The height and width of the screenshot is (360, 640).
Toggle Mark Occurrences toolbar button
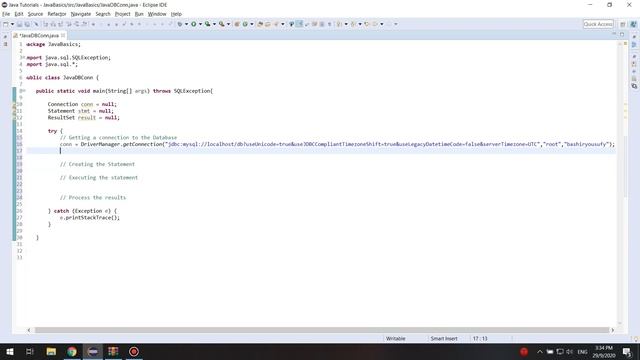coord(299,24)
